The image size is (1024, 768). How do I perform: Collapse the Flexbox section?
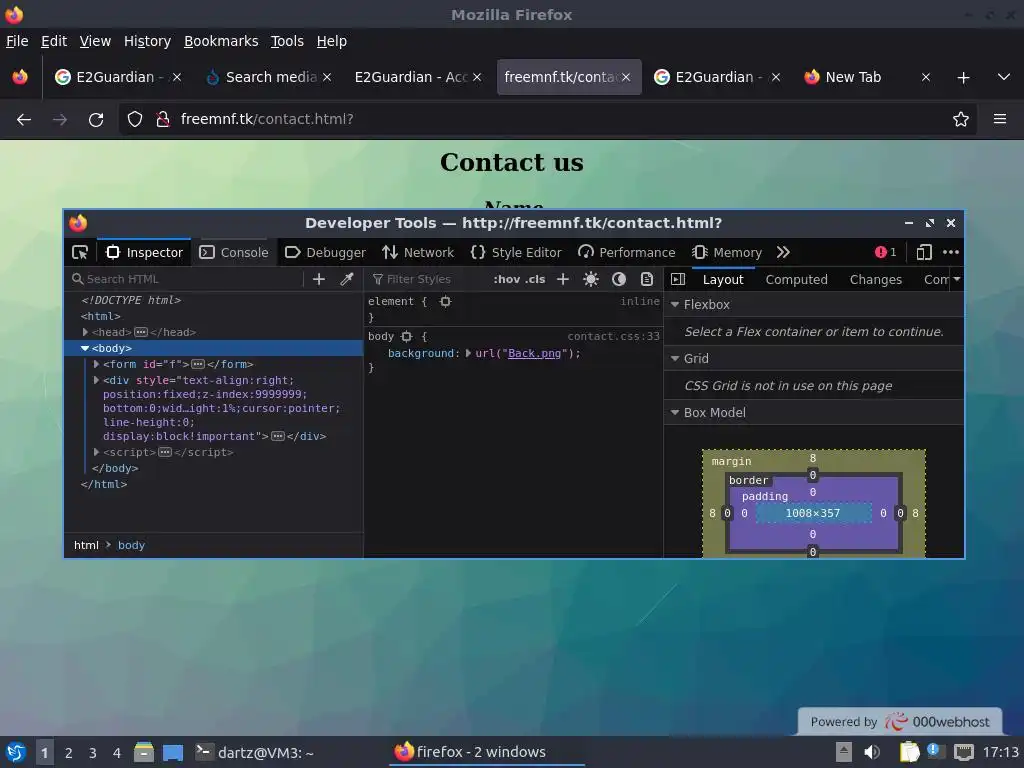[675, 304]
